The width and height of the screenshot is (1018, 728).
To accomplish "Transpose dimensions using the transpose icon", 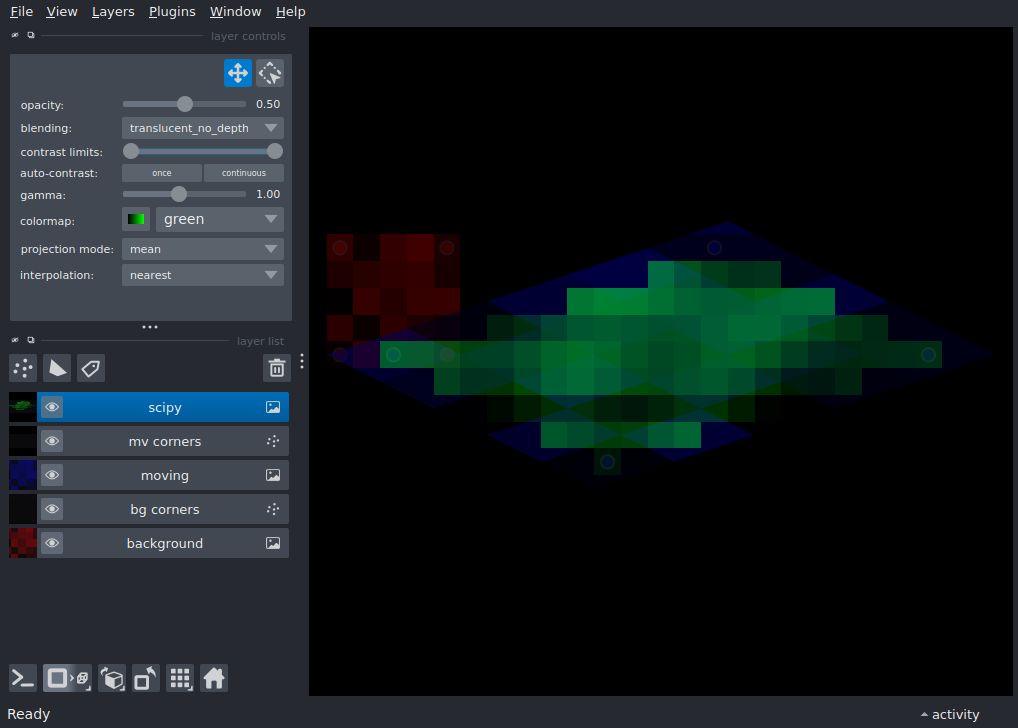I will point(145,678).
